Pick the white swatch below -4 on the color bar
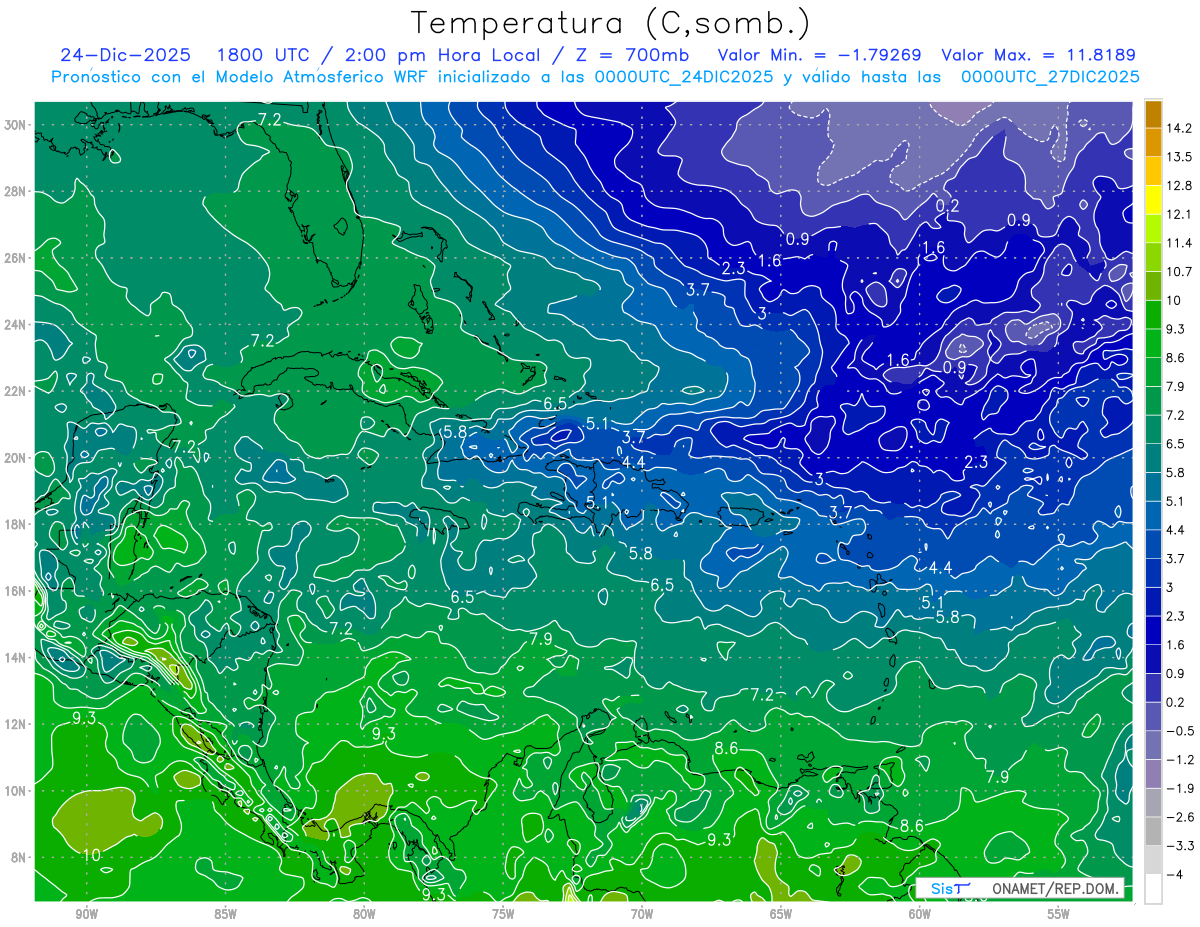 (x=1153, y=888)
